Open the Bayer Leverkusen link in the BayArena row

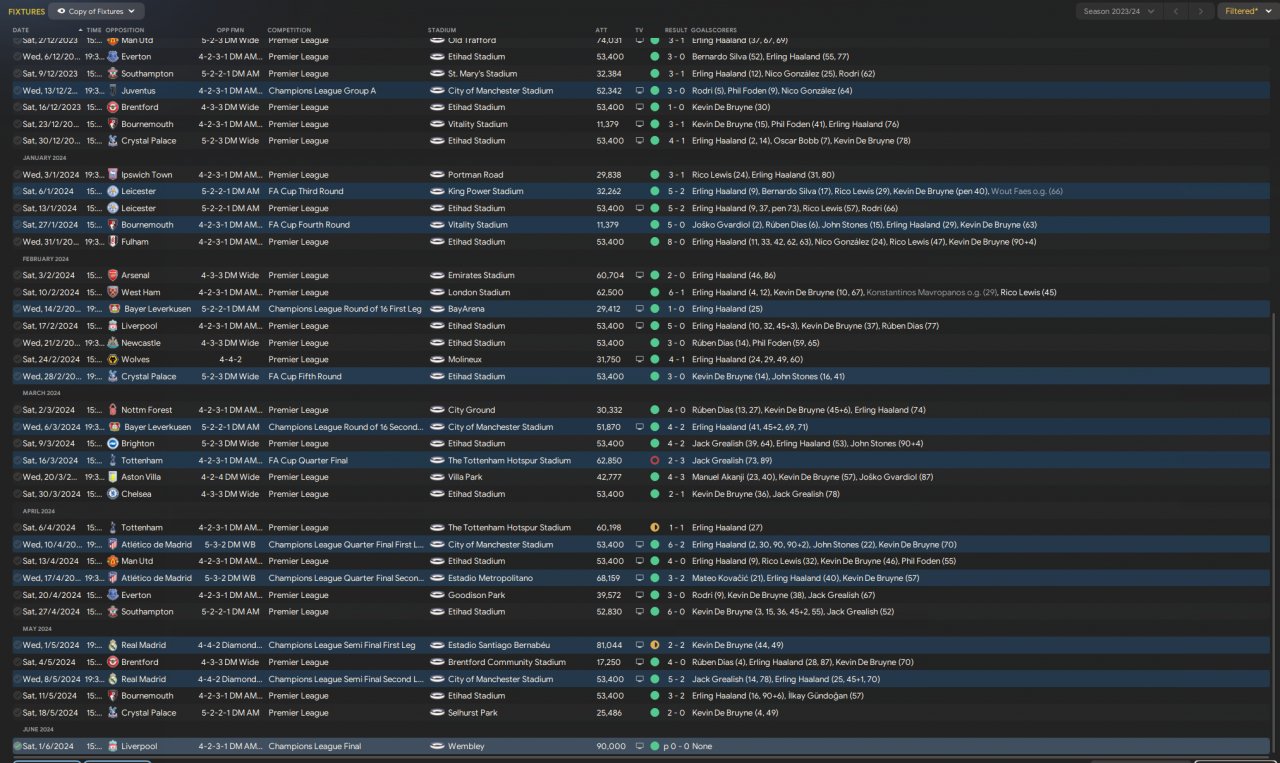[158, 309]
